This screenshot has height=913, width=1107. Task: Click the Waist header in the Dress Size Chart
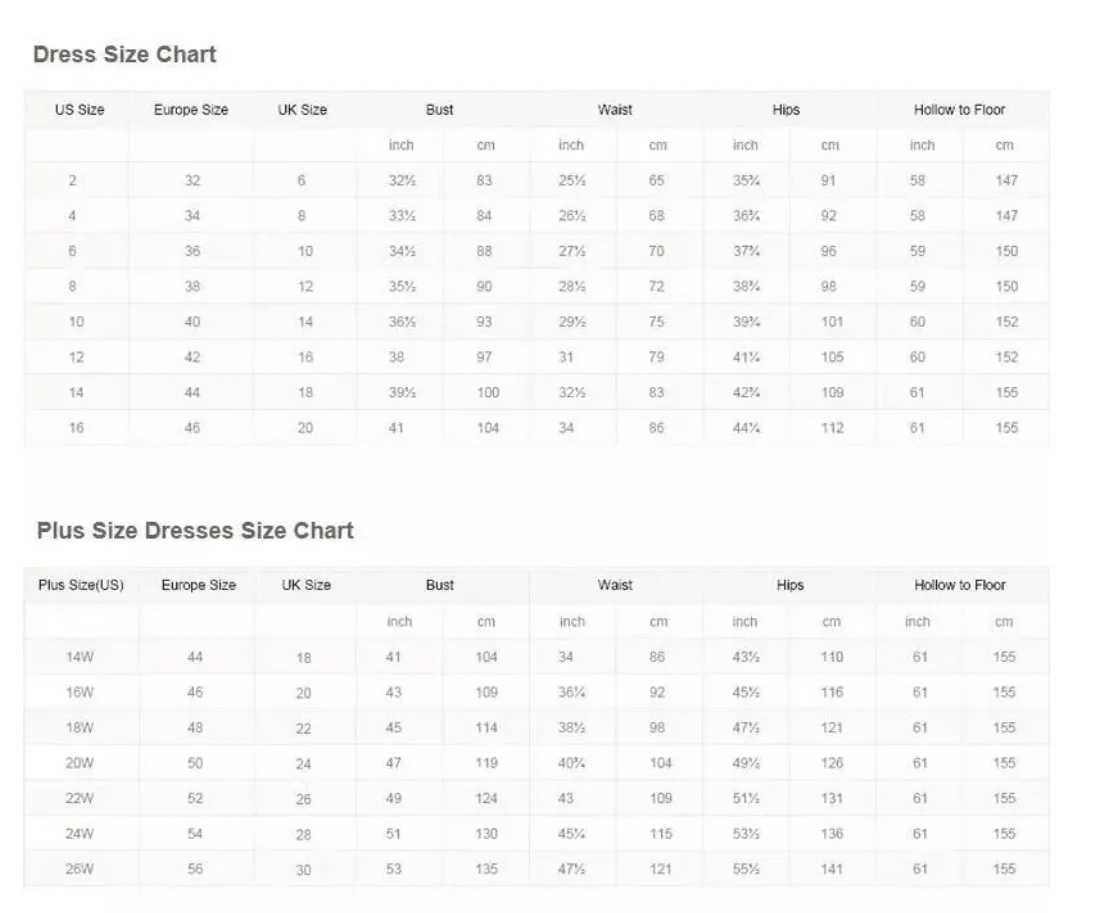pyautogui.click(x=615, y=109)
